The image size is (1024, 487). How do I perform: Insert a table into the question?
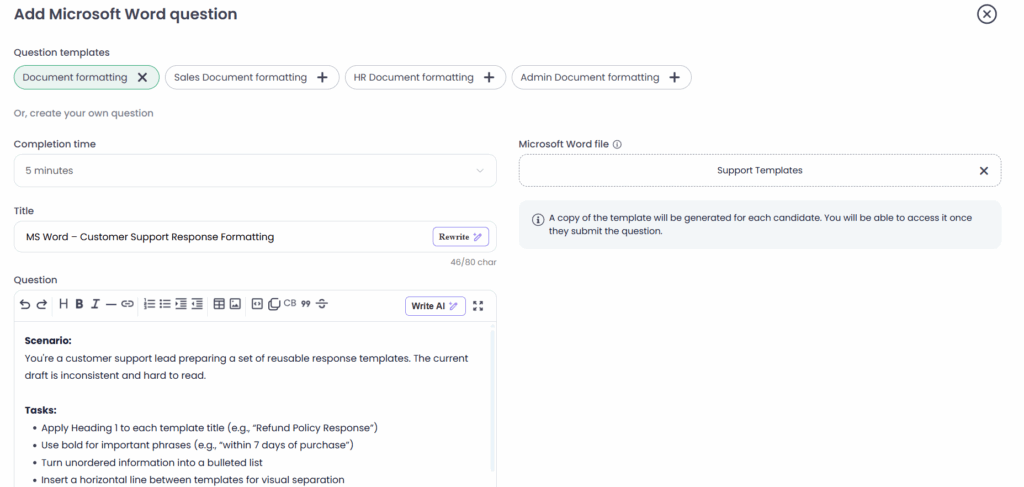(219, 304)
